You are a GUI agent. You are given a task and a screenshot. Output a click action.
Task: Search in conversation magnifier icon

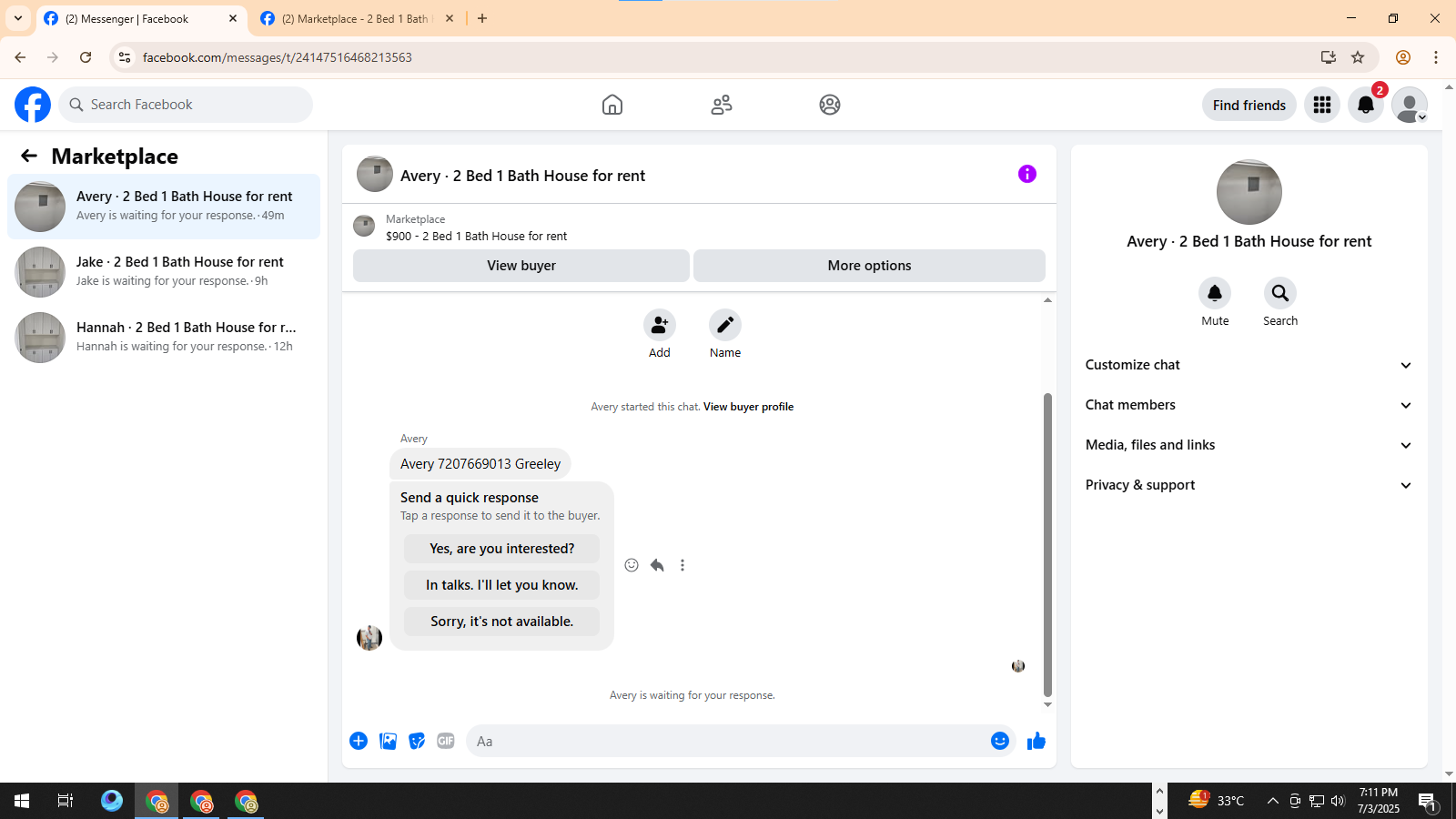point(1280,293)
